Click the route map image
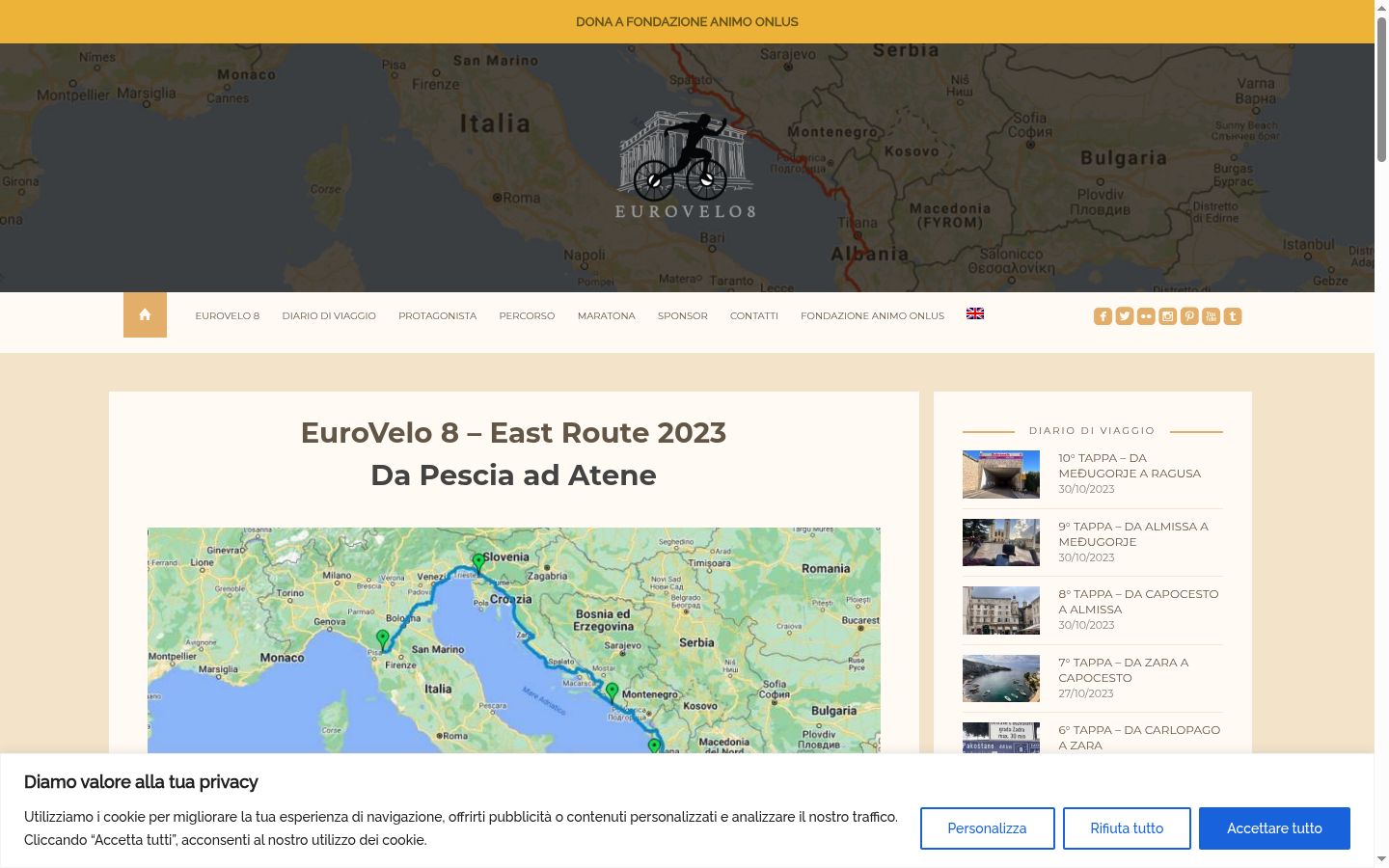 click(x=514, y=640)
